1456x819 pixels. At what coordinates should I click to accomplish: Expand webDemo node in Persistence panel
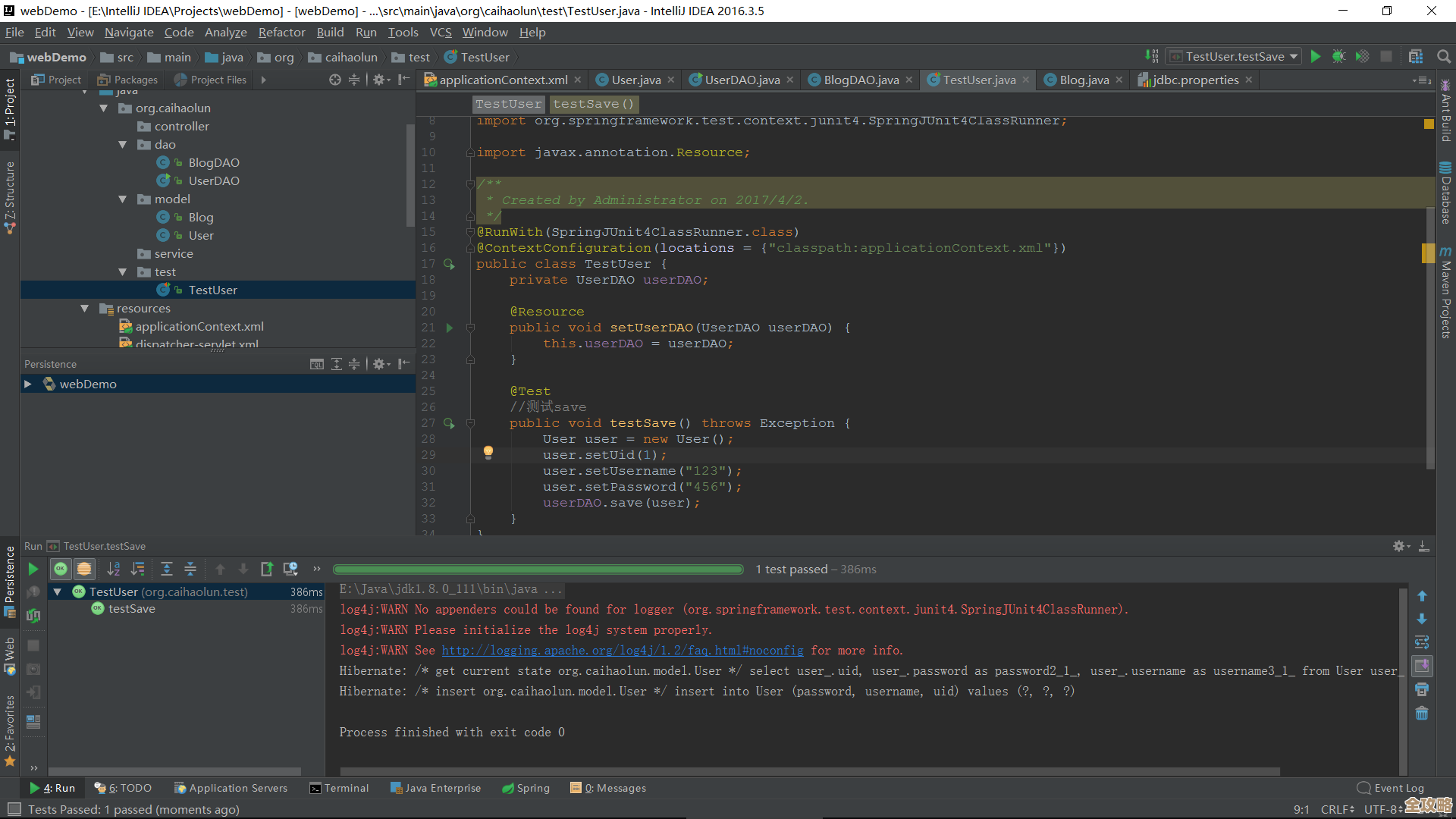pyautogui.click(x=28, y=384)
